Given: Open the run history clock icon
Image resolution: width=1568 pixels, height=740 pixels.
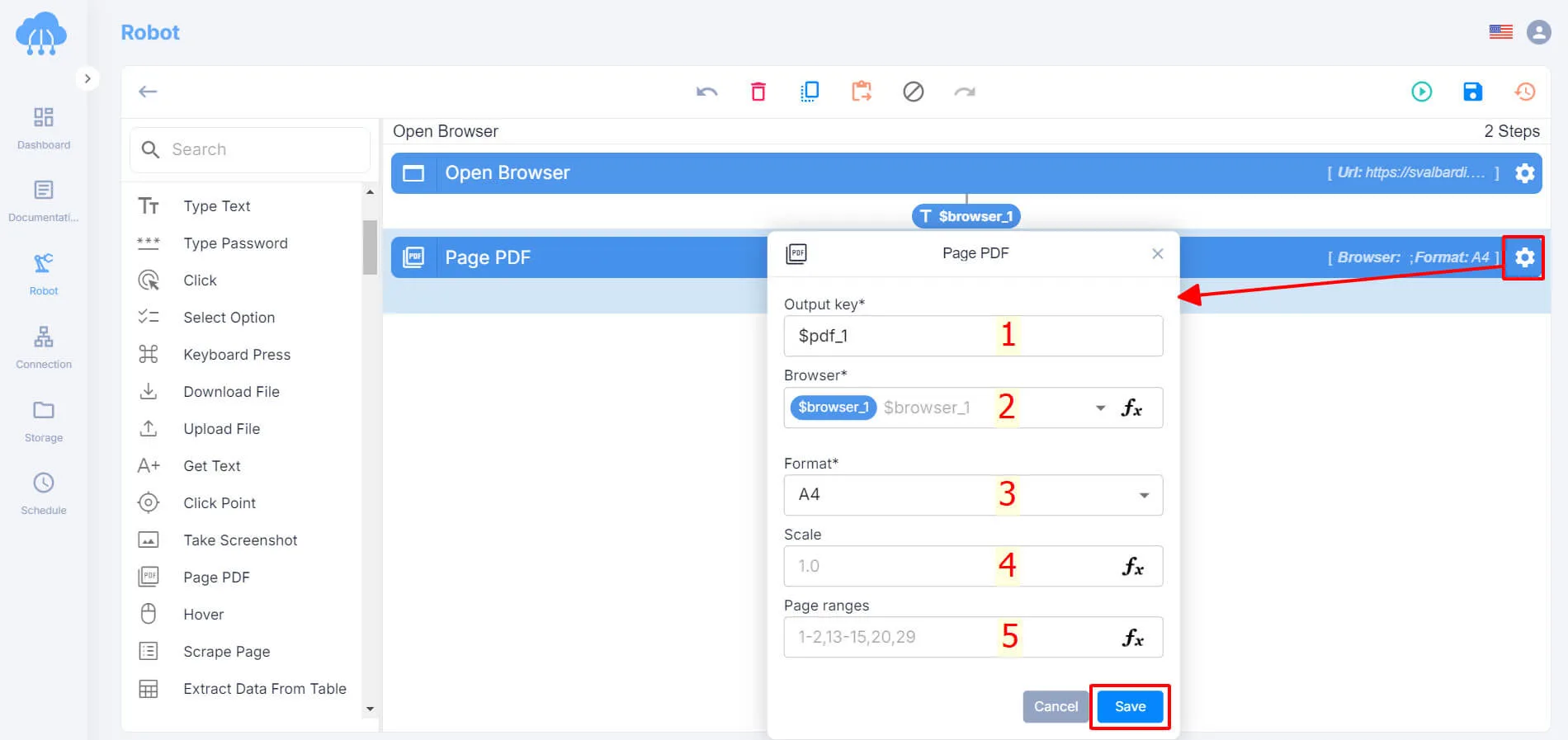Looking at the screenshot, I should (x=1524, y=92).
